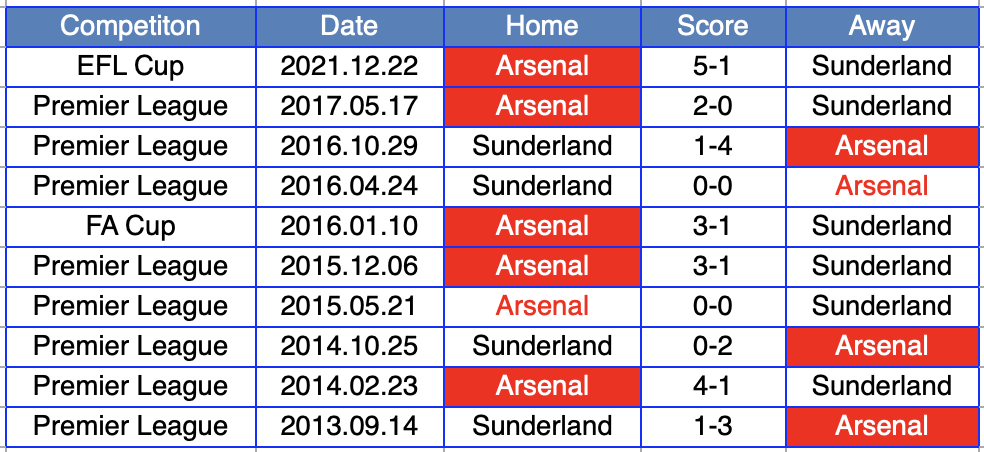Select the 1-3 score cell
The width and height of the screenshot is (984, 452).
tap(712, 426)
